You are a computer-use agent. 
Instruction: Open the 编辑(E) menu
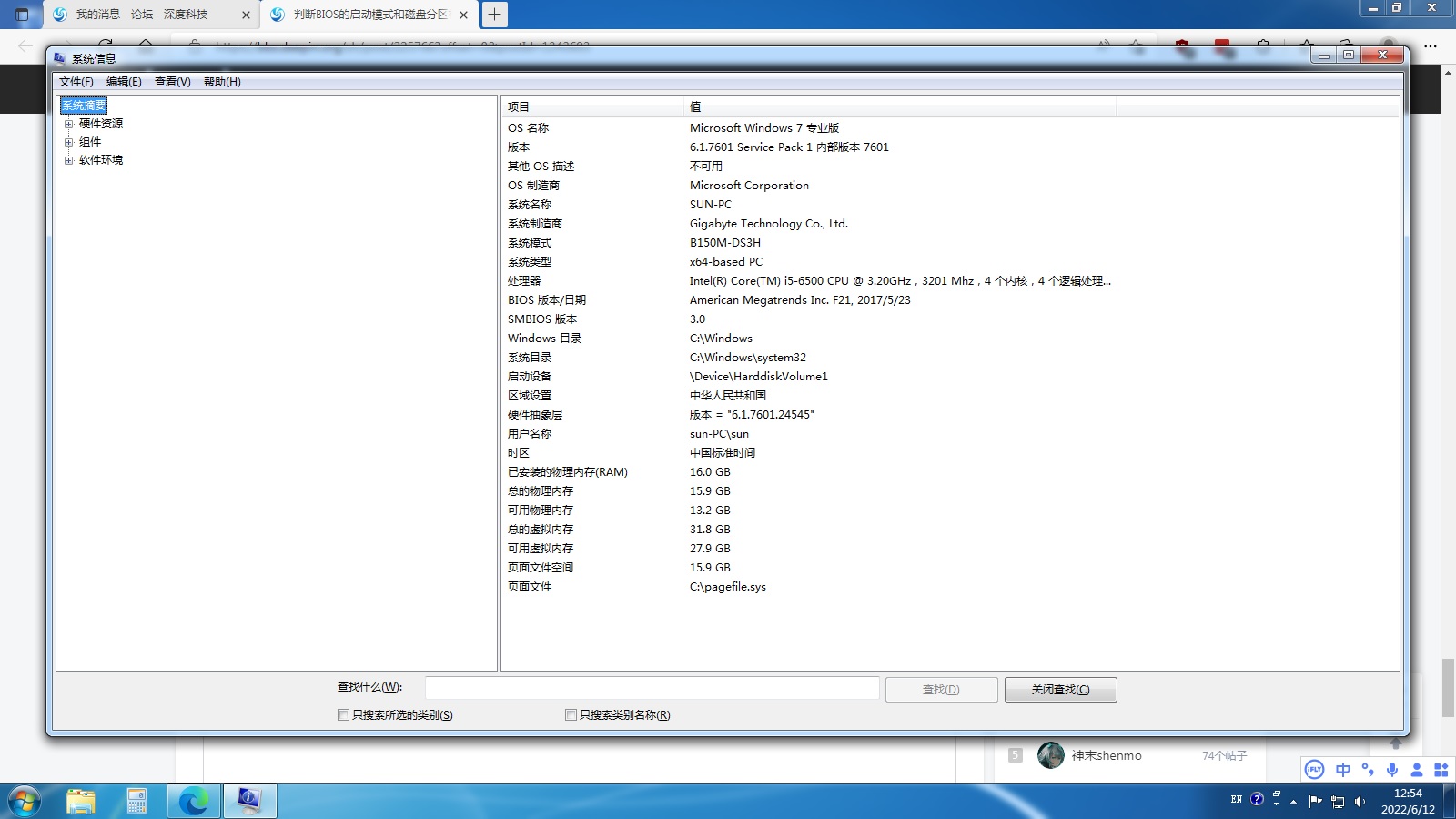(124, 82)
